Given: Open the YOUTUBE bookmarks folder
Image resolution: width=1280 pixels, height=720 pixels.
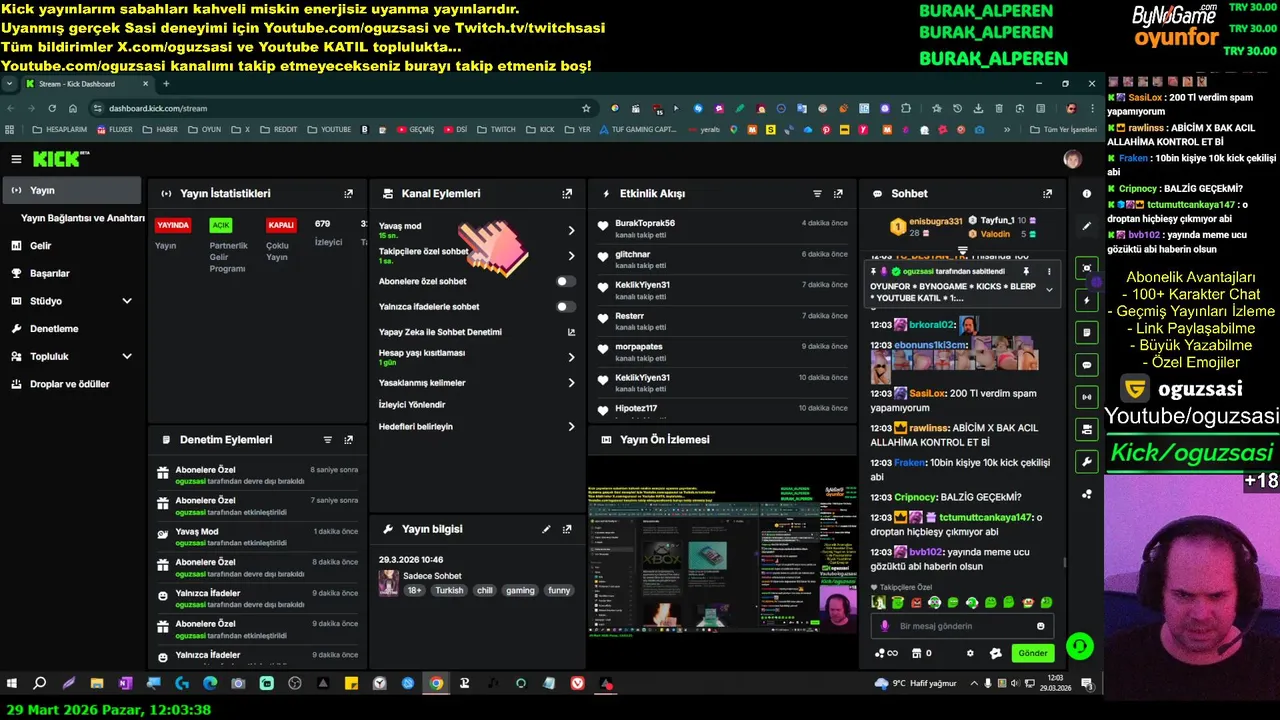Looking at the screenshot, I should click(329, 130).
